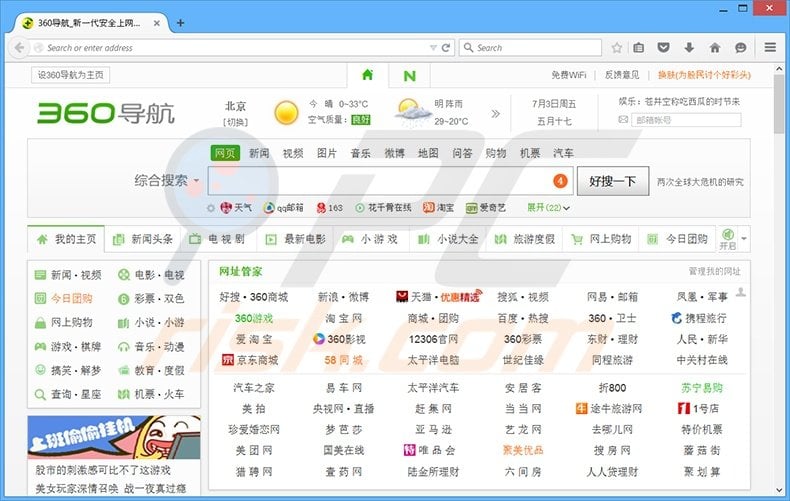
Task: Open the bookmarks list icon
Action: 639,48
